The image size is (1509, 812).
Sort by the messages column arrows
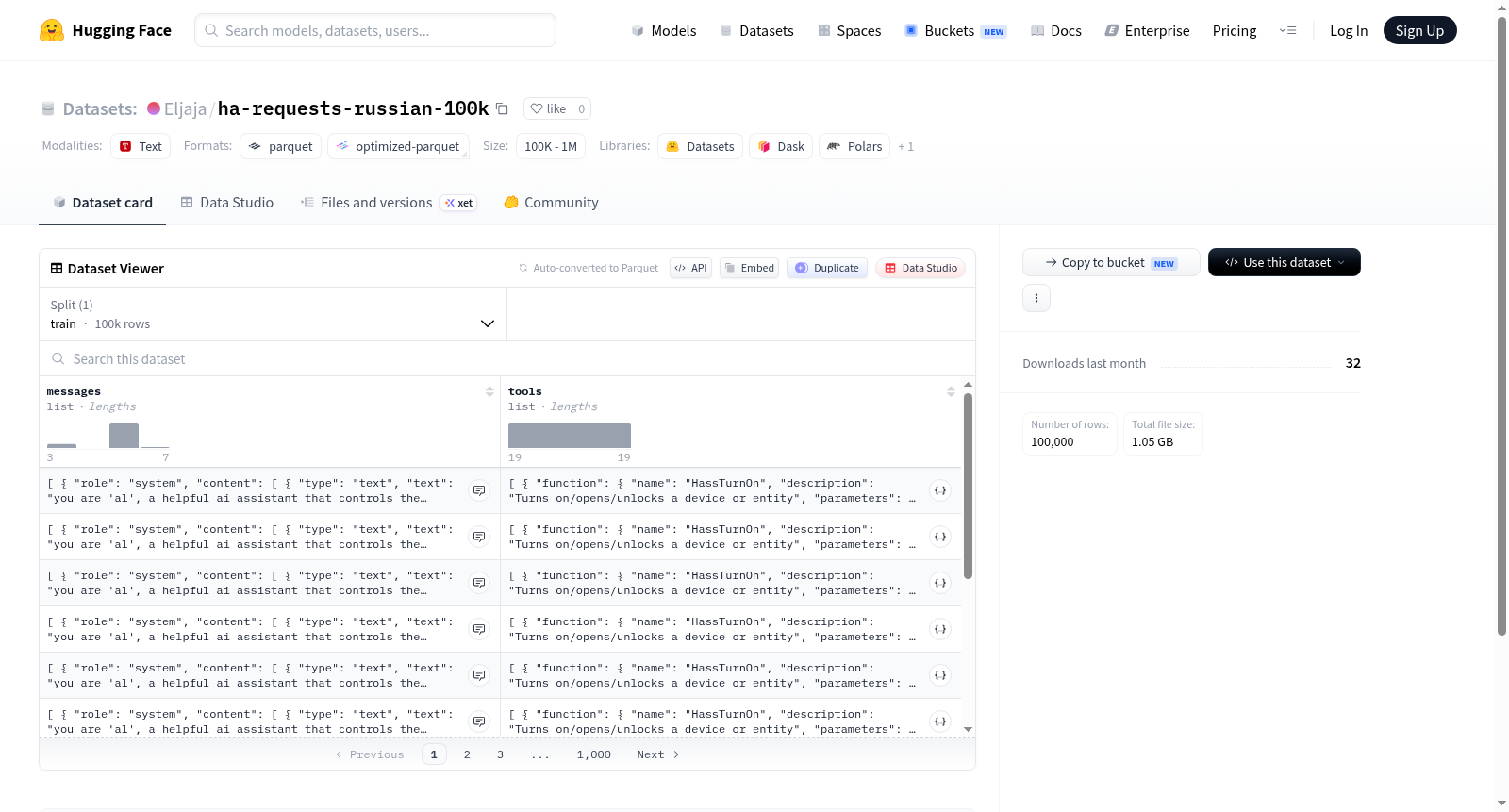click(x=489, y=391)
